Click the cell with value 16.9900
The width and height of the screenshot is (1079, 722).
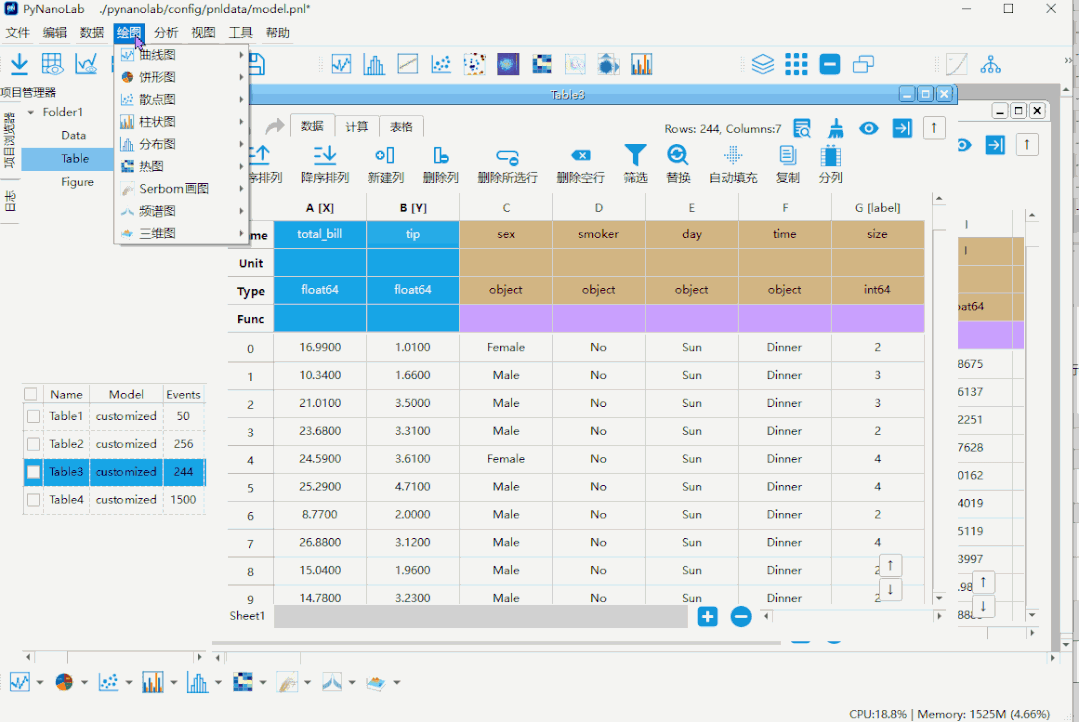pos(320,348)
